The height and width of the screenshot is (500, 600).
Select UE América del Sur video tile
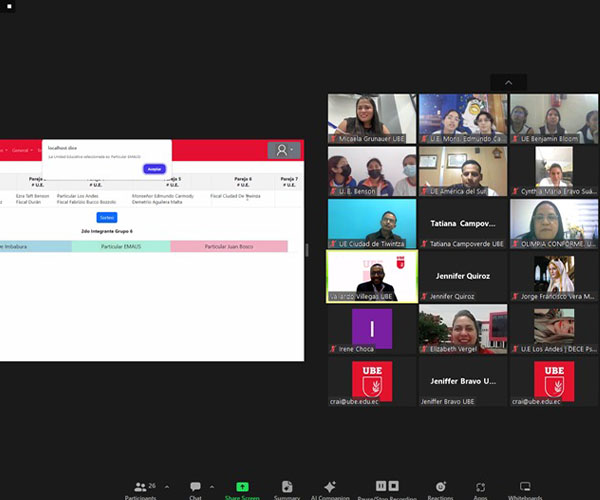pyautogui.click(x=463, y=171)
